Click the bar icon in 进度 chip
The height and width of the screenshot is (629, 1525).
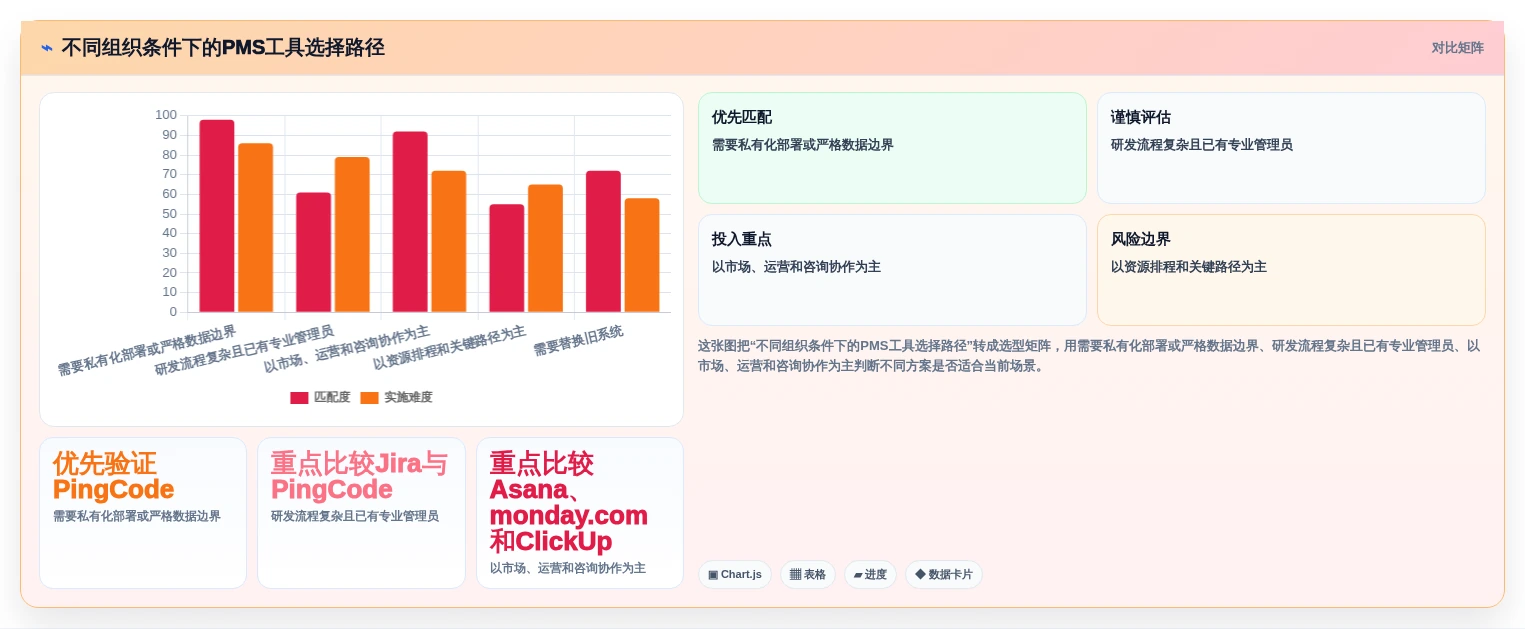[x=858, y=575]
